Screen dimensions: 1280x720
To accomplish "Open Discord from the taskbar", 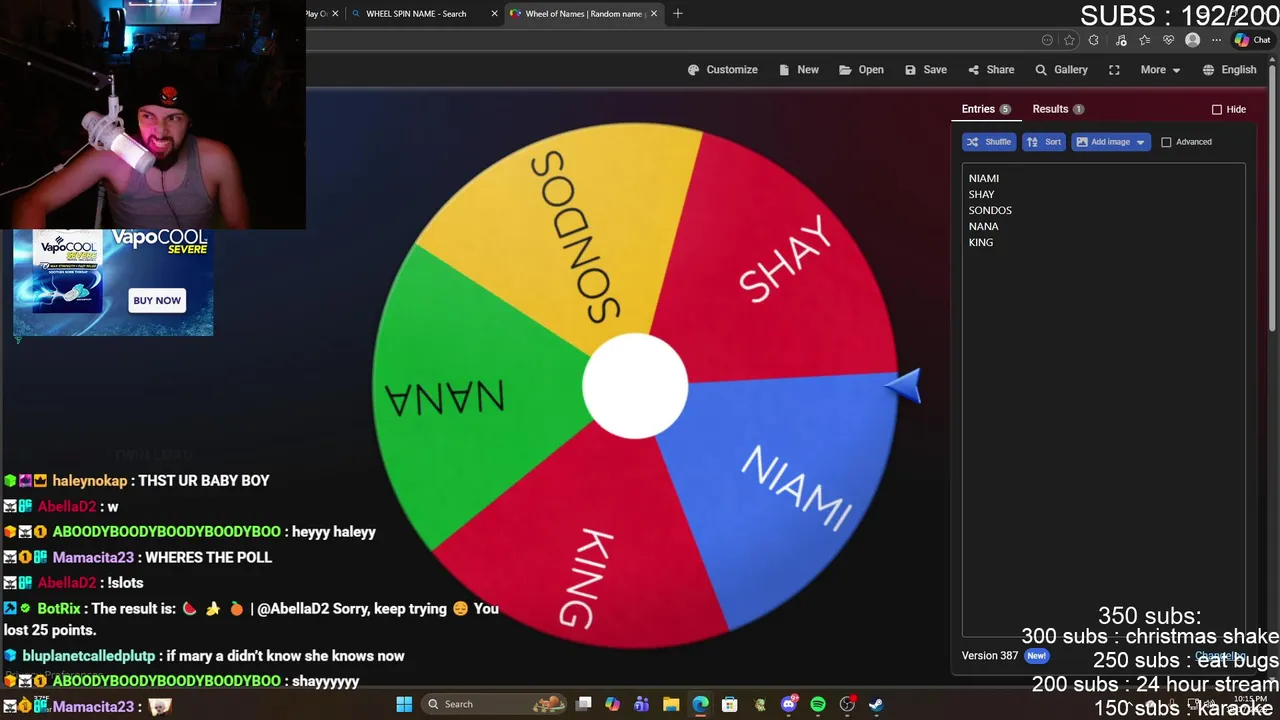I will 789,704.
